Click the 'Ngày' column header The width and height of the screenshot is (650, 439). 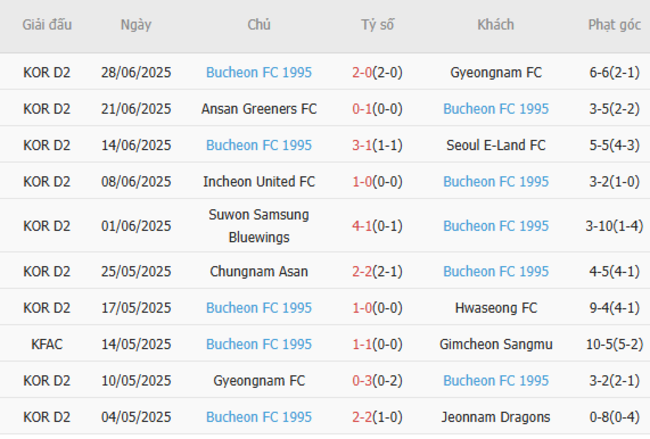136,25
